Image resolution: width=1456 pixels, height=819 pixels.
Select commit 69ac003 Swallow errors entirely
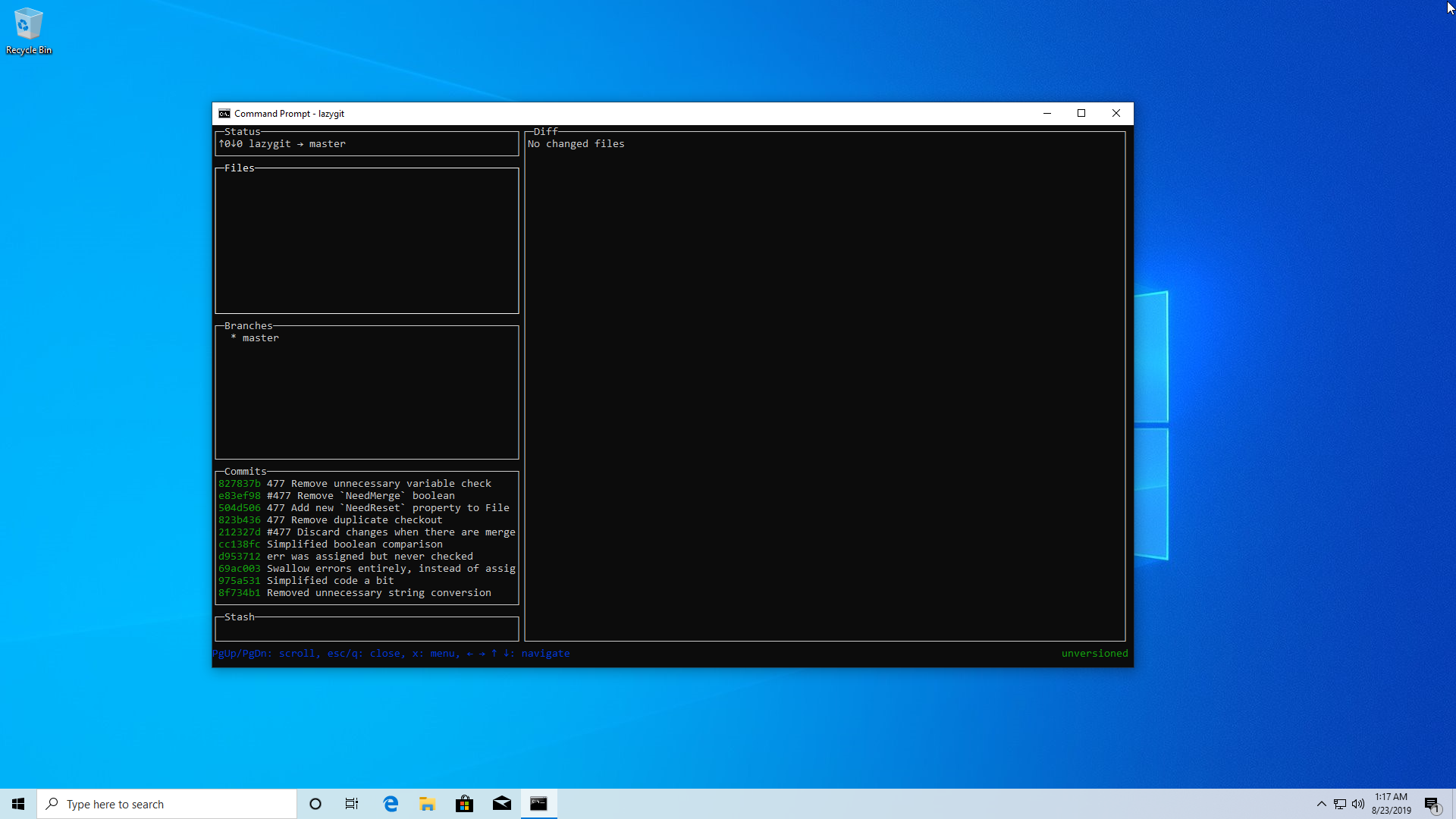point(367,569)
